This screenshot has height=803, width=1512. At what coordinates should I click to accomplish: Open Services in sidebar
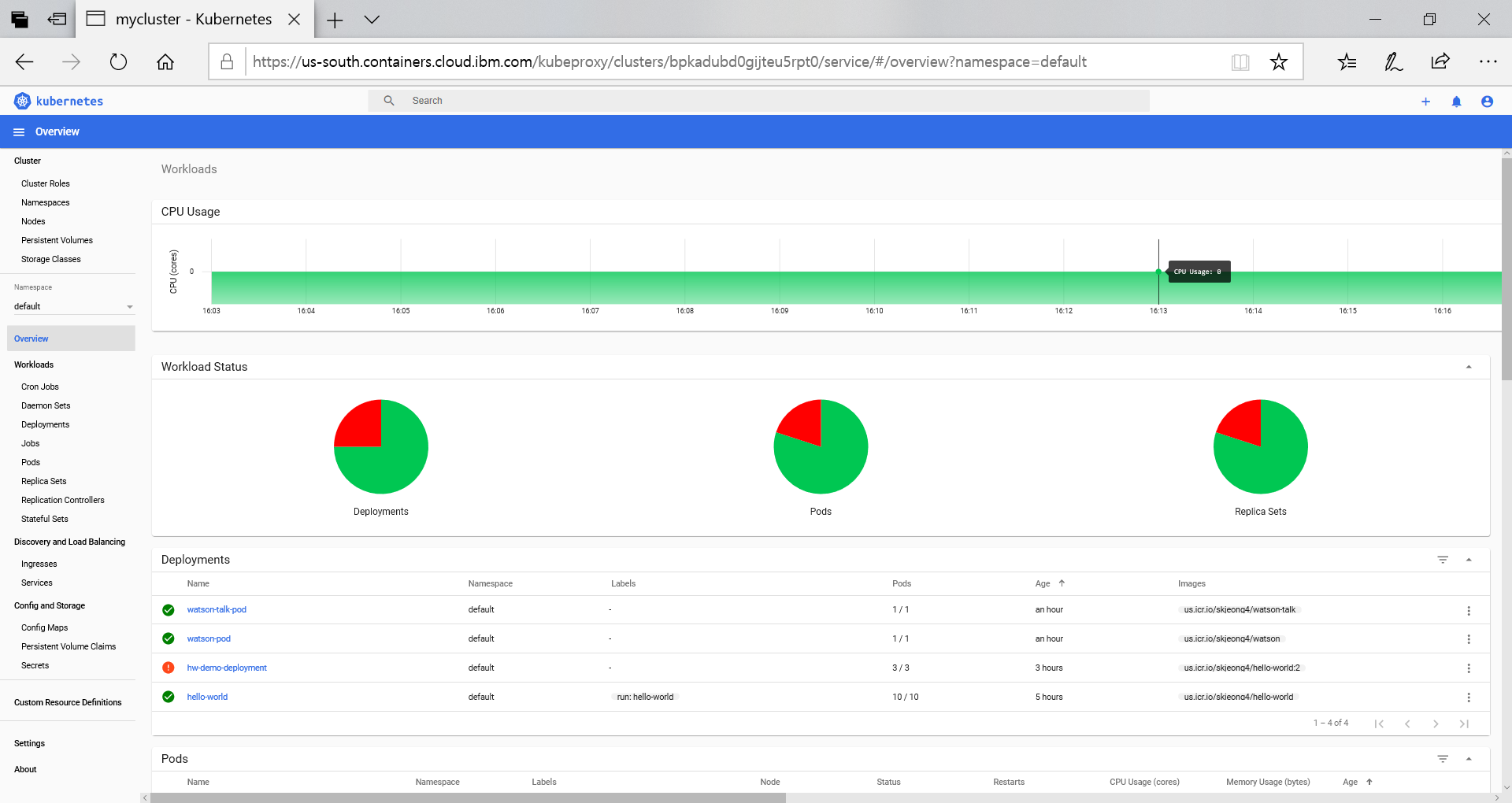pyautogui.click(x=37, y=583)
